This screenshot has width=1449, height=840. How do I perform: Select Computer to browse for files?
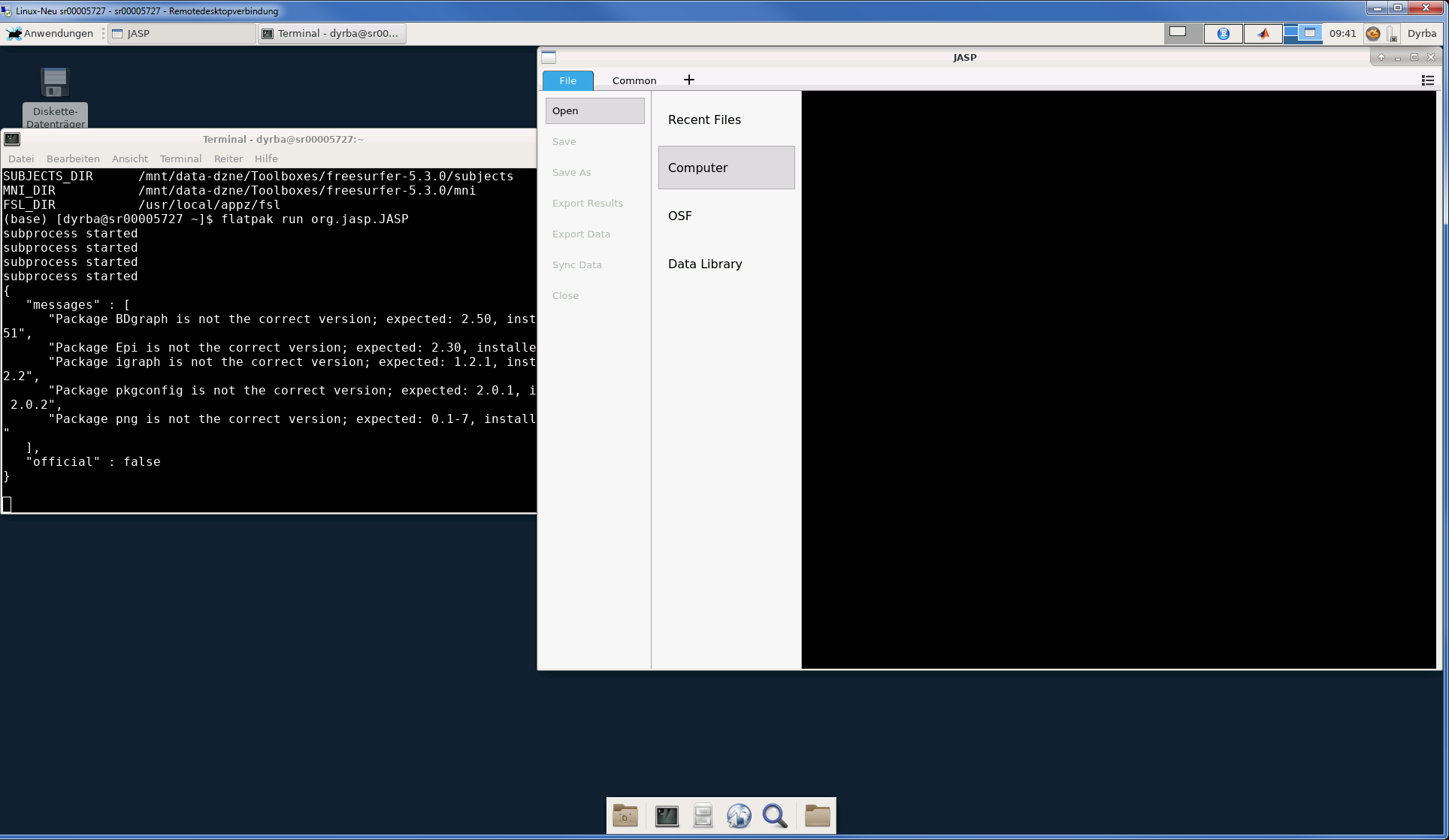(x=697, y=168)
